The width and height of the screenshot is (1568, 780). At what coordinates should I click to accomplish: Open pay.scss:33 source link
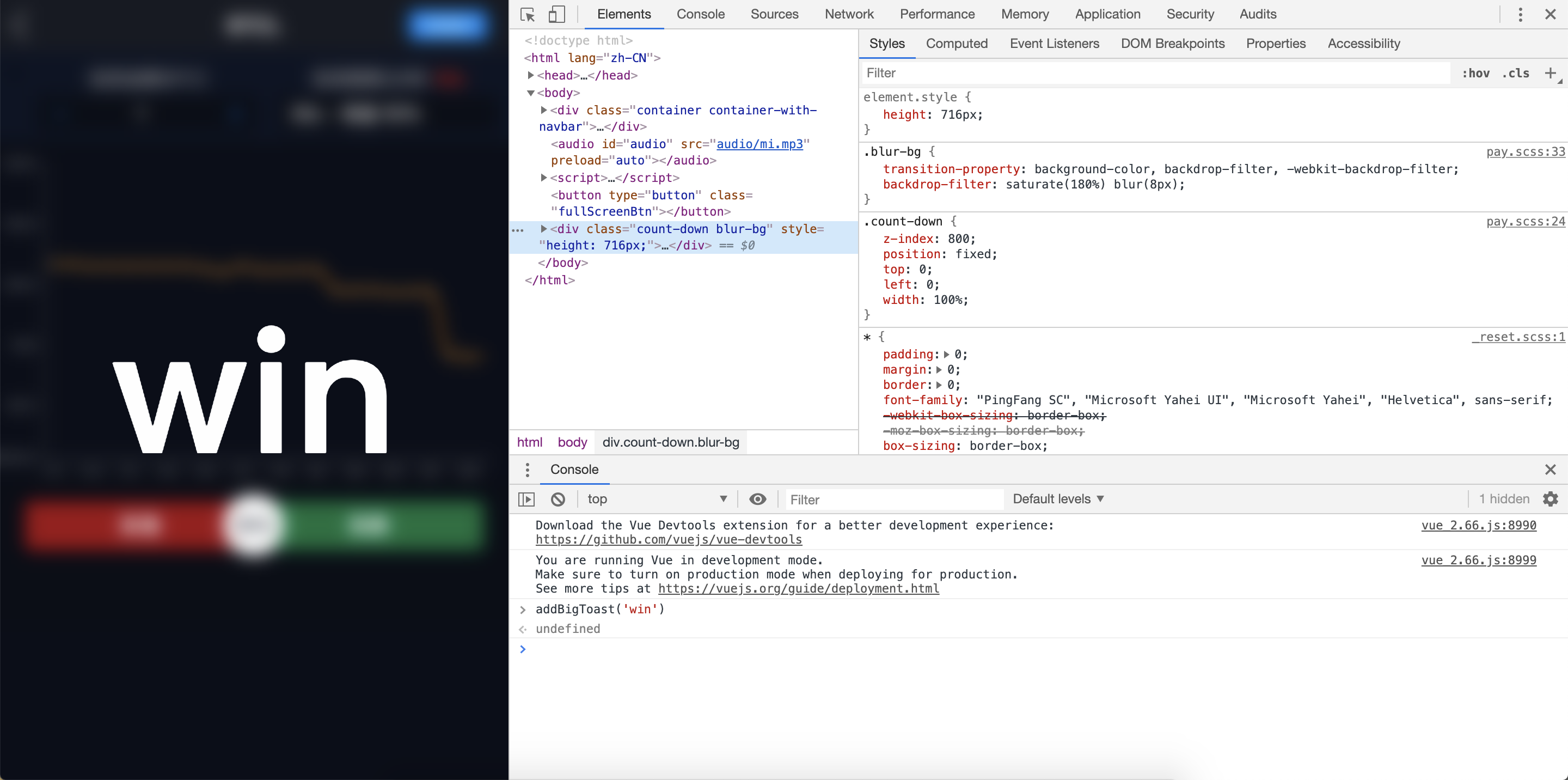click(1524, 151)
